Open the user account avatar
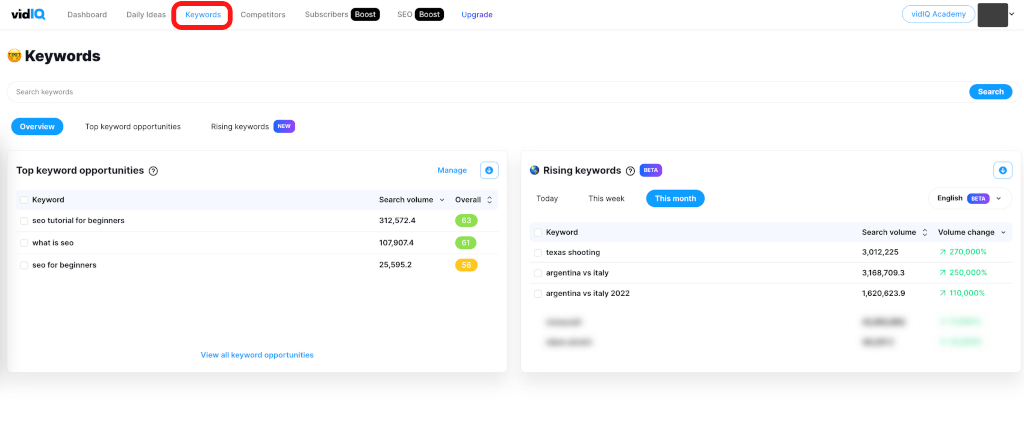This screenshot has width=1024, height=425. 993,14
